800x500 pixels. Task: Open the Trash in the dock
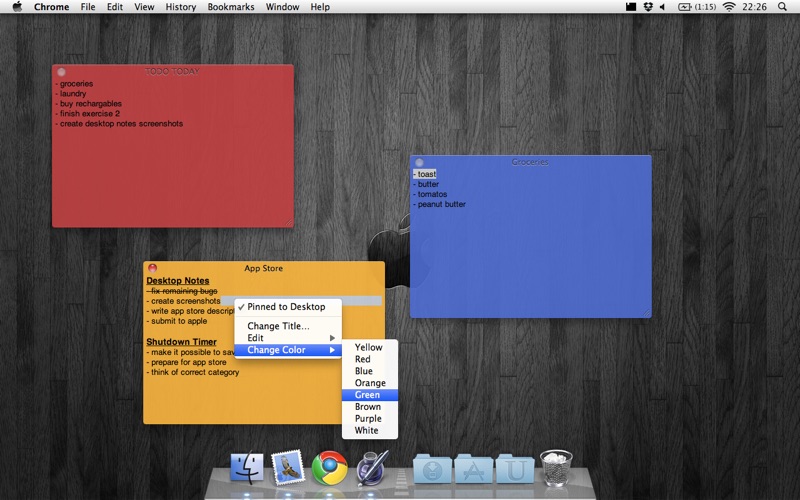pyautogui.click(x=556, y=467)
